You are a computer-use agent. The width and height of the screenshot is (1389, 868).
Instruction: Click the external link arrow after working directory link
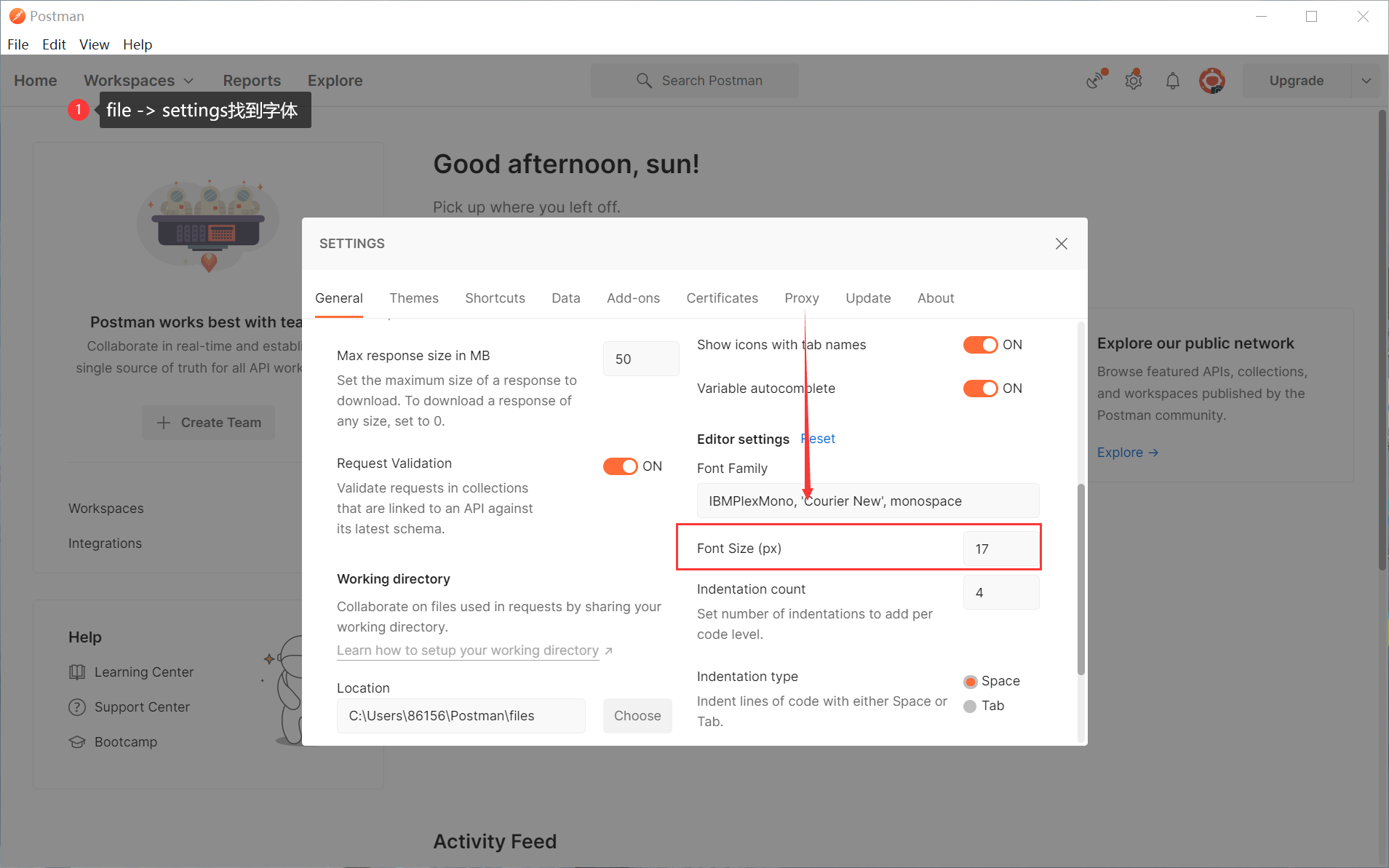(609, 651)
